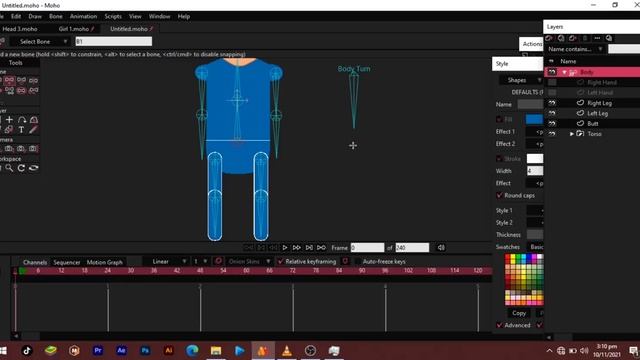Show the Left Hand layer
The width and height of the screenshot is (640, 360).
(x=552, y=93)
